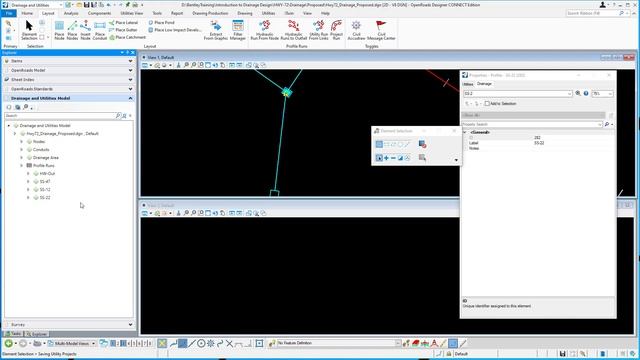
Task: Open the File tab
Action: pyautogui.click(x=9, y=13)
